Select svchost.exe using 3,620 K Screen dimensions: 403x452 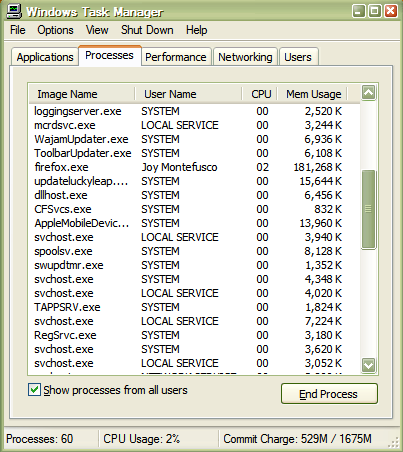[x=194, y=349]
